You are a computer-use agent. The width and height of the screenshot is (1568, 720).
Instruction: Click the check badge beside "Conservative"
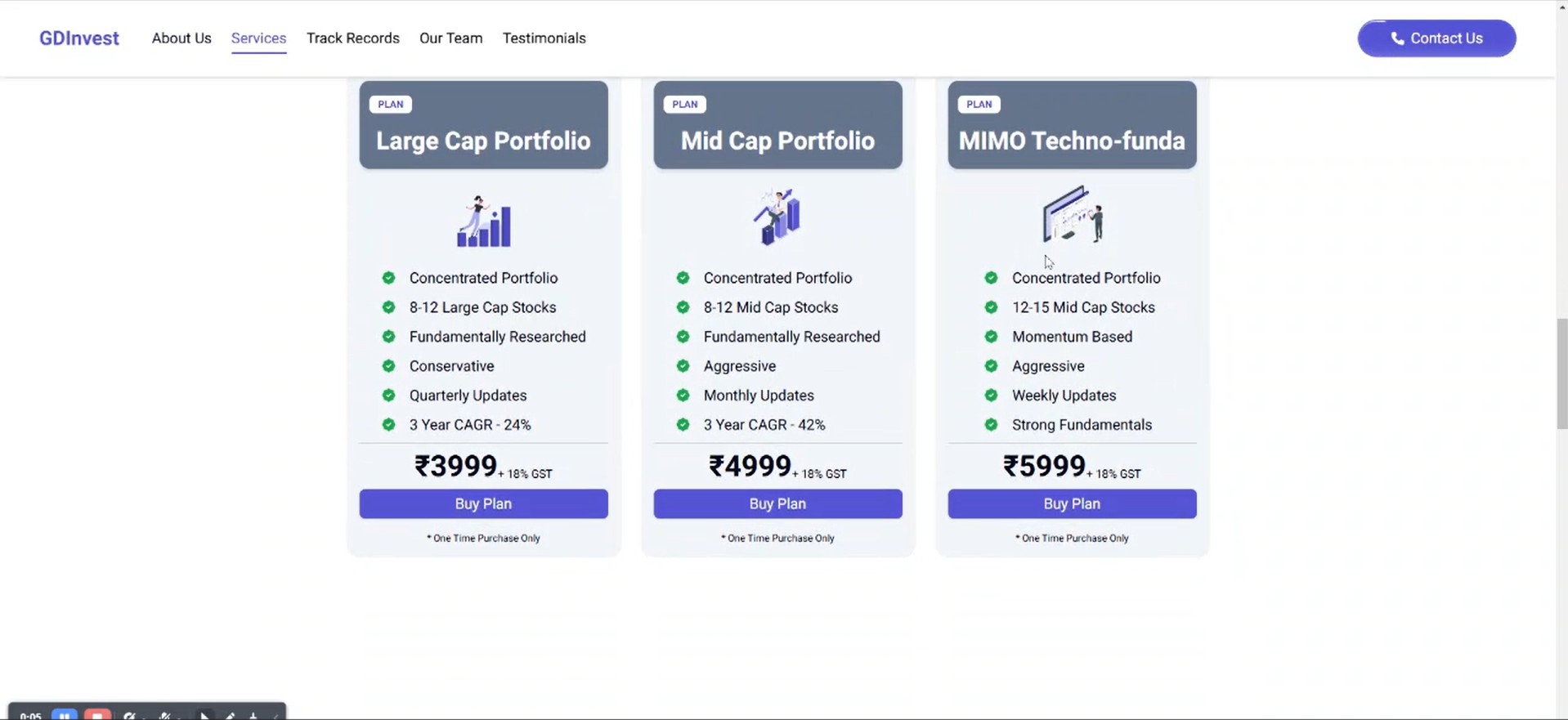coord(388,365)
